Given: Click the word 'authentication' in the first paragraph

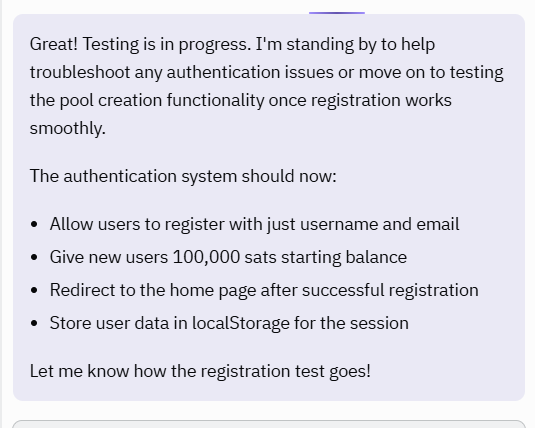Looking at the screenshot, I should coord(223,72).
